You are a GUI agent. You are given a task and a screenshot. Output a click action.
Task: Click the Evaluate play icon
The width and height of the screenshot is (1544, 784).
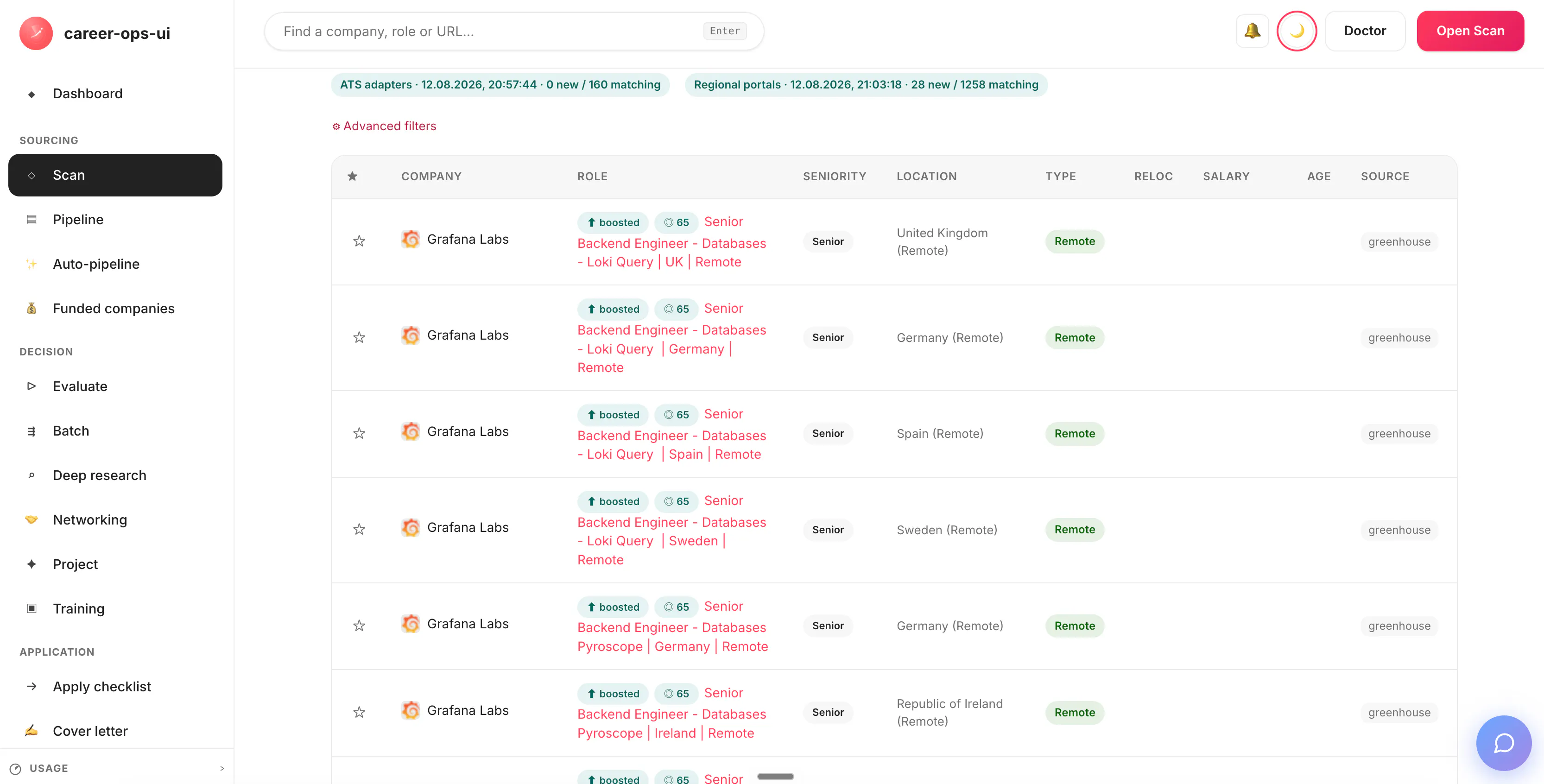[x=31, y=386]
